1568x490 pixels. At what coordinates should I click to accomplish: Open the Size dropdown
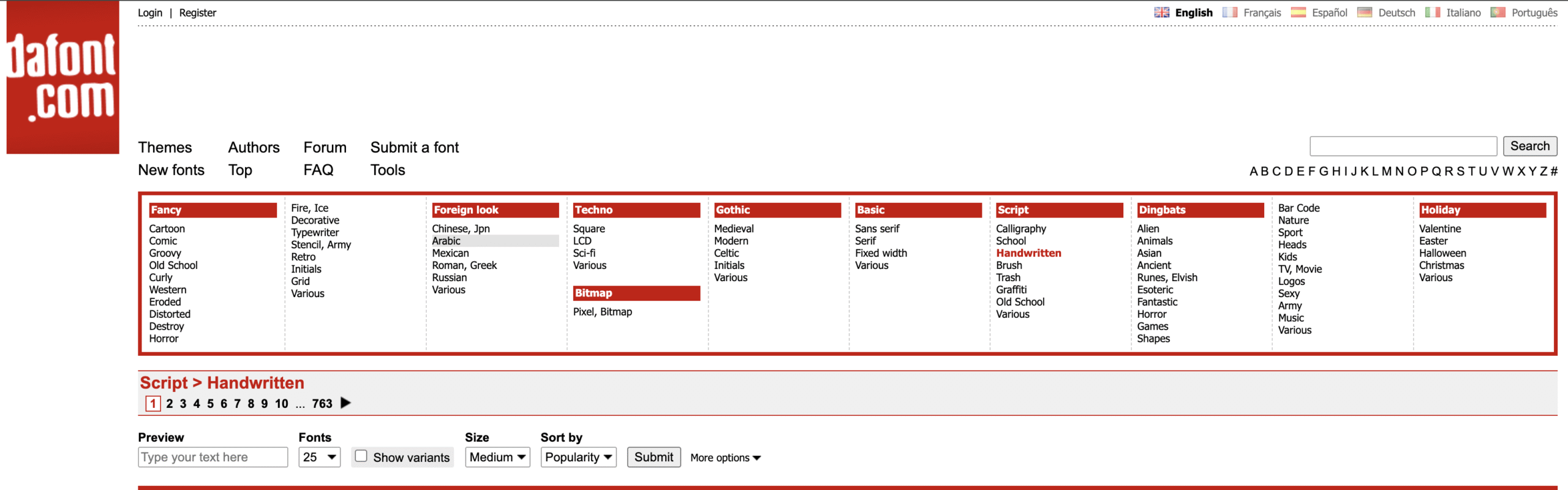tap(497, 458)
